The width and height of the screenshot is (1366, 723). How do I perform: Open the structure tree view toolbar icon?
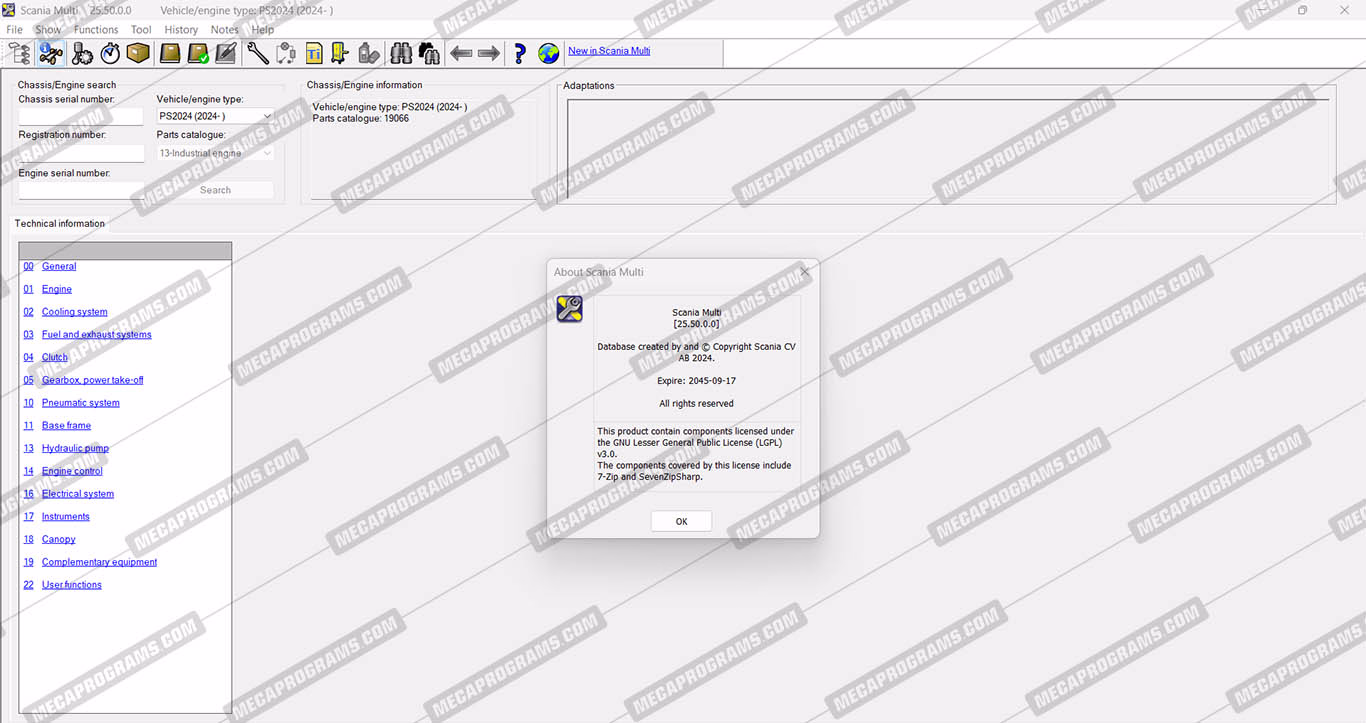point(19,53)
